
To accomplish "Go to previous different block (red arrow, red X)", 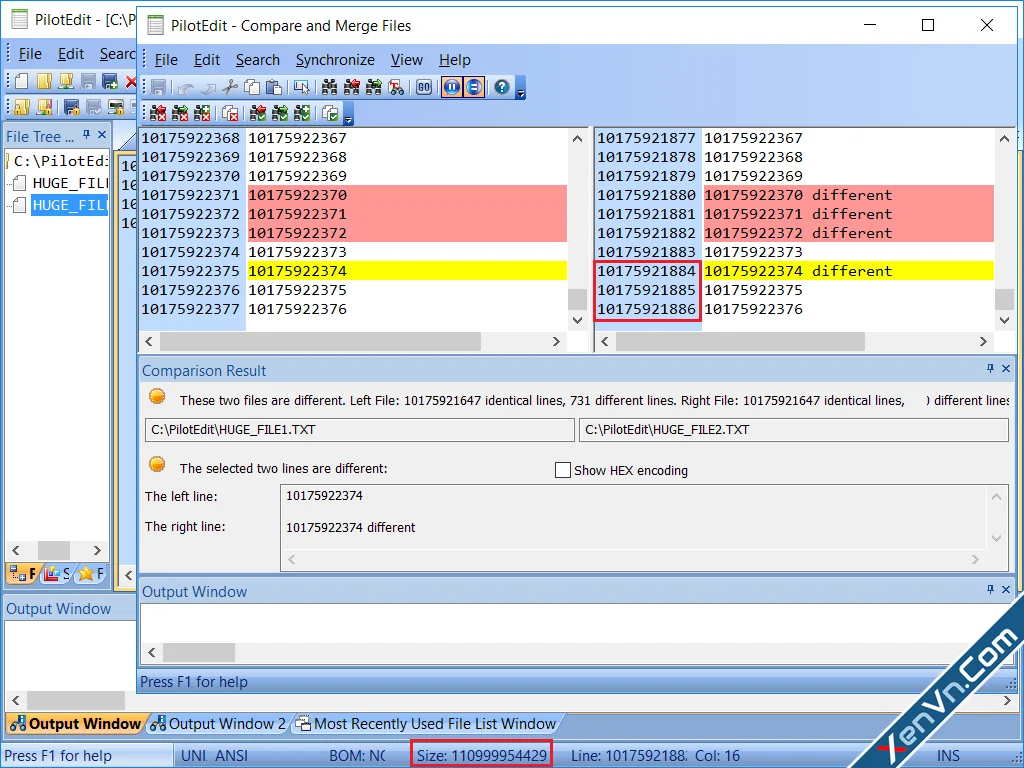I will coord(158,113).
